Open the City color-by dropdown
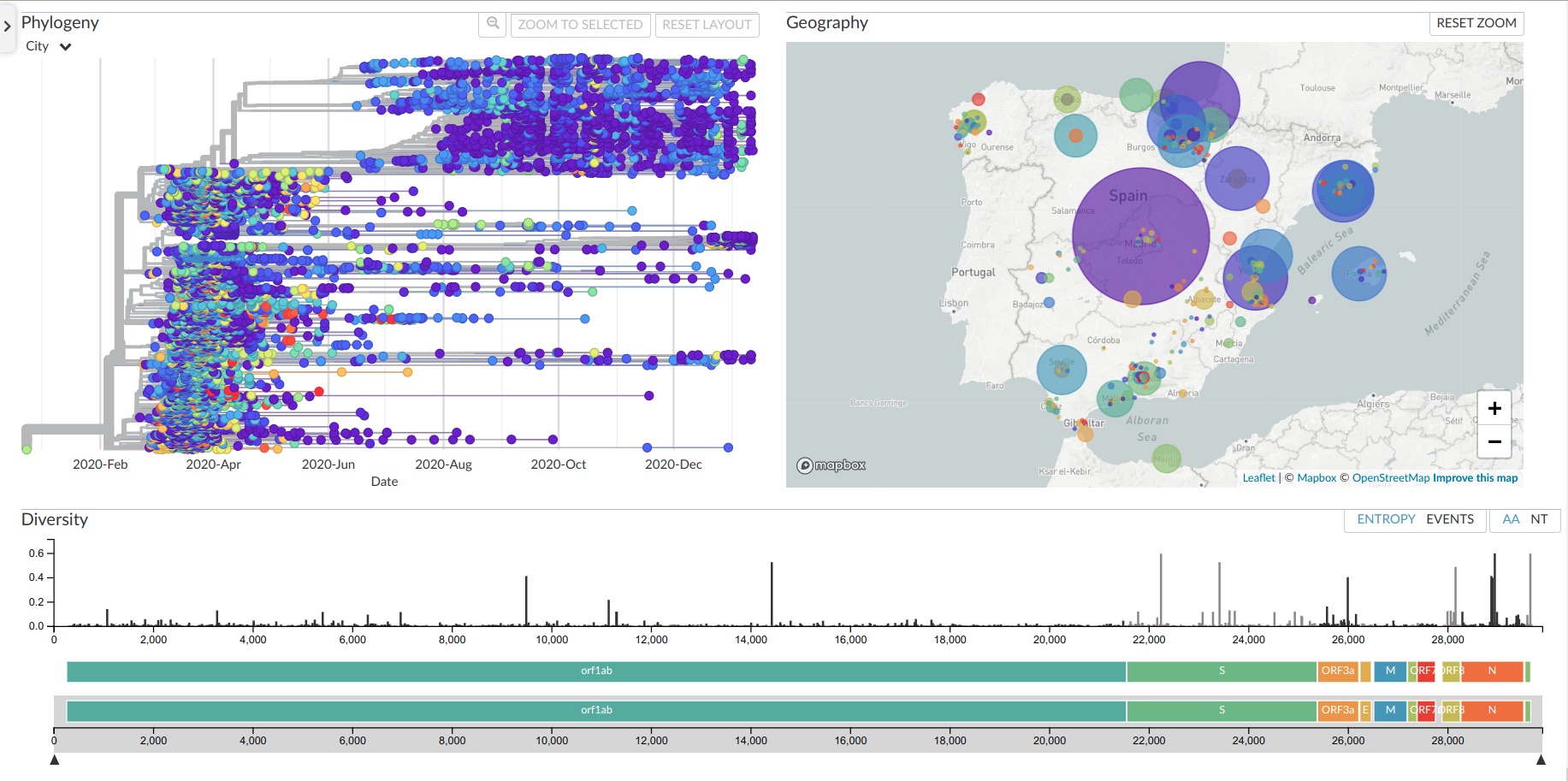1568x781 pixels. [49, 47]
